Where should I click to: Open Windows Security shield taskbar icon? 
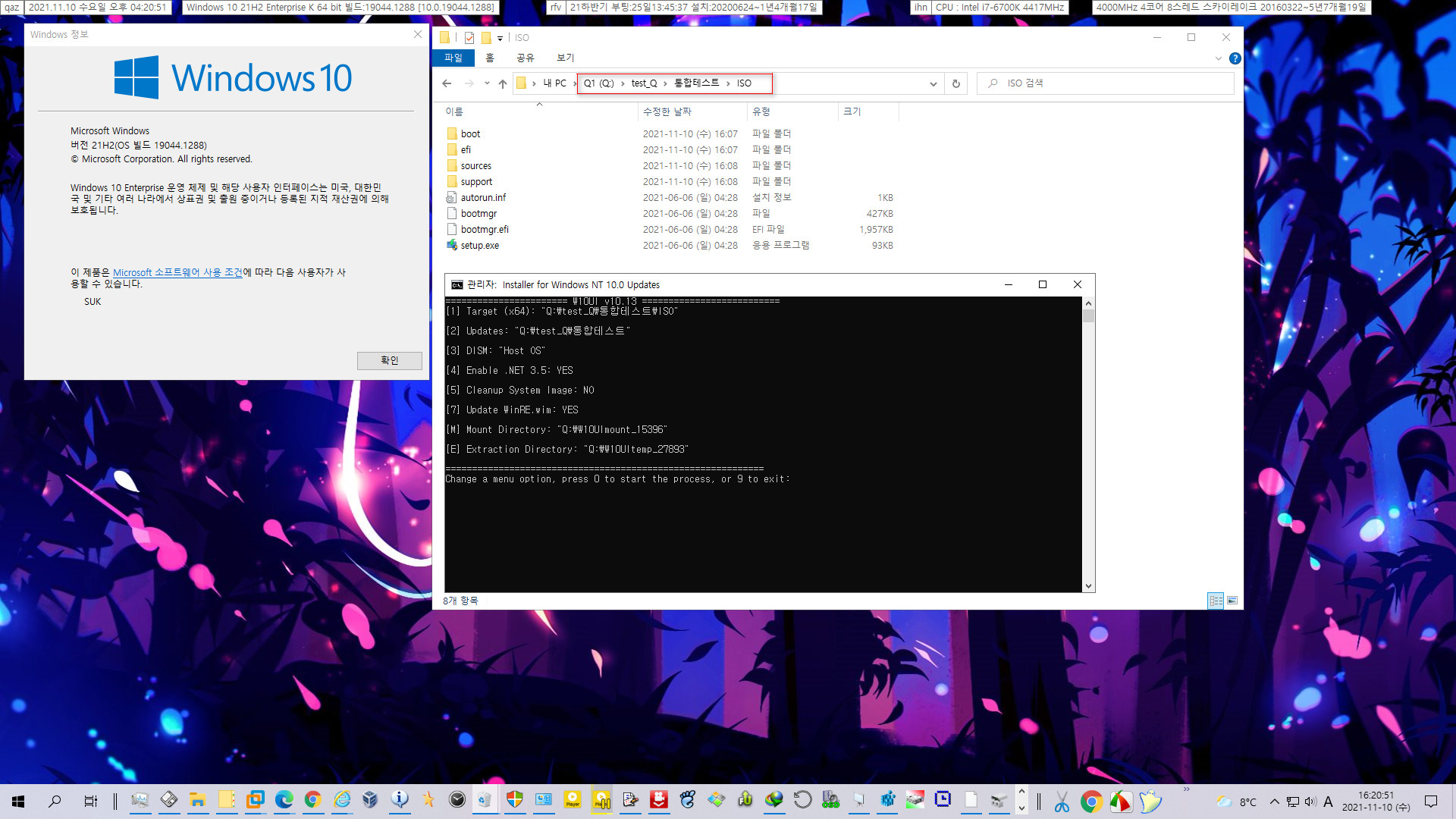514,800
